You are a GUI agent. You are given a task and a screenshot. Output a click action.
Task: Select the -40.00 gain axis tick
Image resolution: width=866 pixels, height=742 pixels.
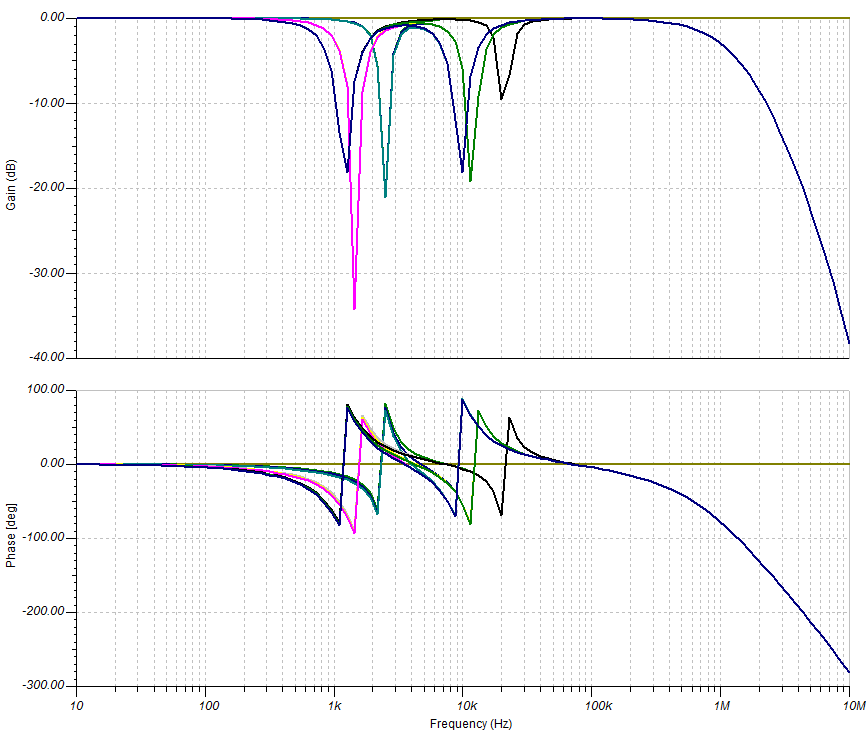(47, 357)
